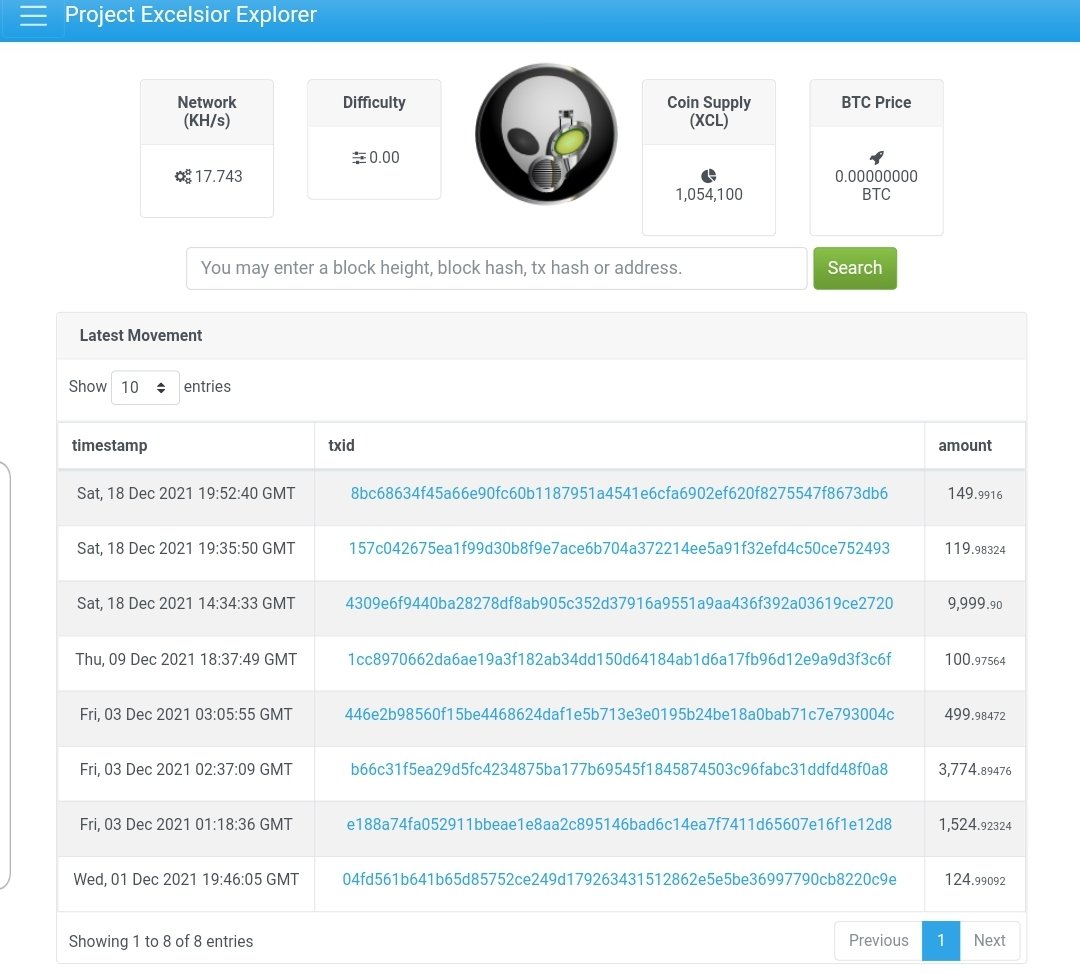Select page 1 in pagination
The image size is (1080, 973).
(941, 941)
